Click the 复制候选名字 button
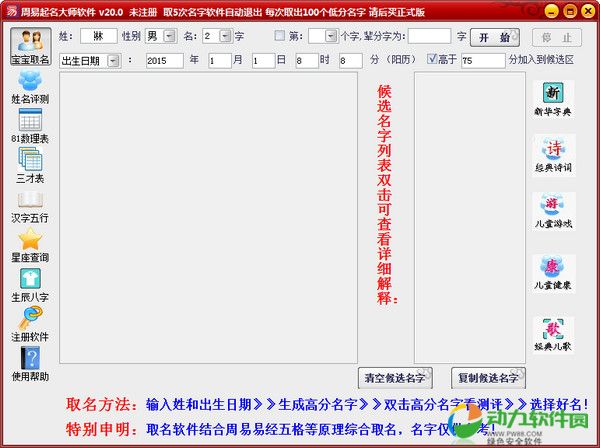This screenshot has height=448, width=600. (487, 377)
